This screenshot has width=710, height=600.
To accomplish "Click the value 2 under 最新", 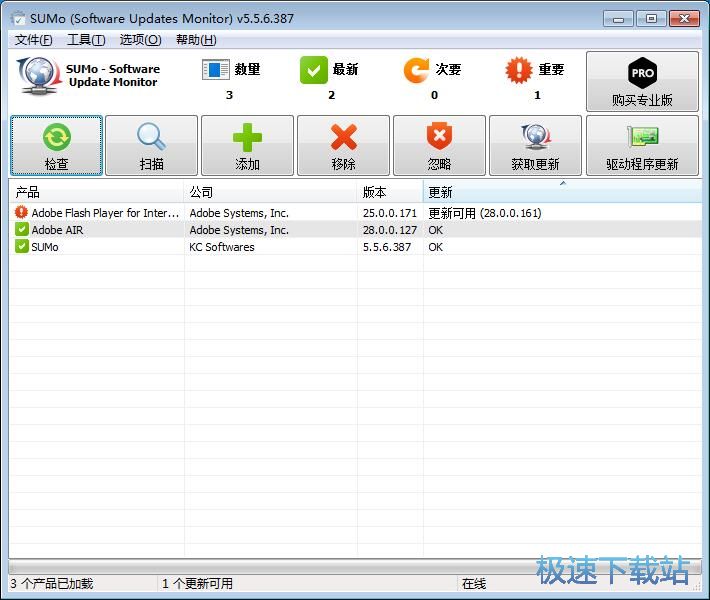I will [332, 95].
